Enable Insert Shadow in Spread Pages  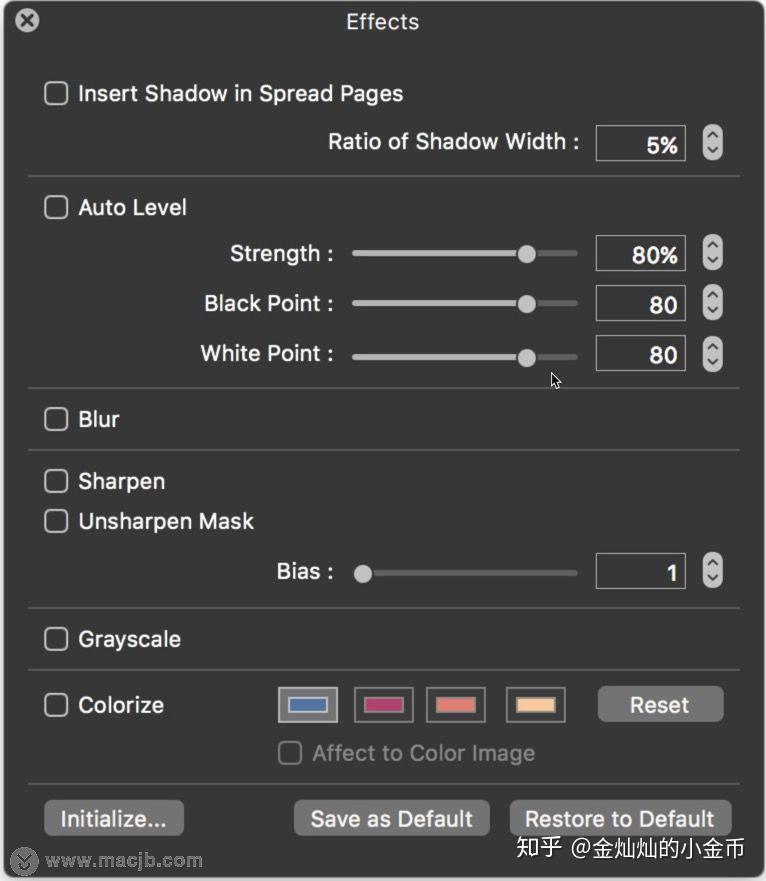point(56,94)
